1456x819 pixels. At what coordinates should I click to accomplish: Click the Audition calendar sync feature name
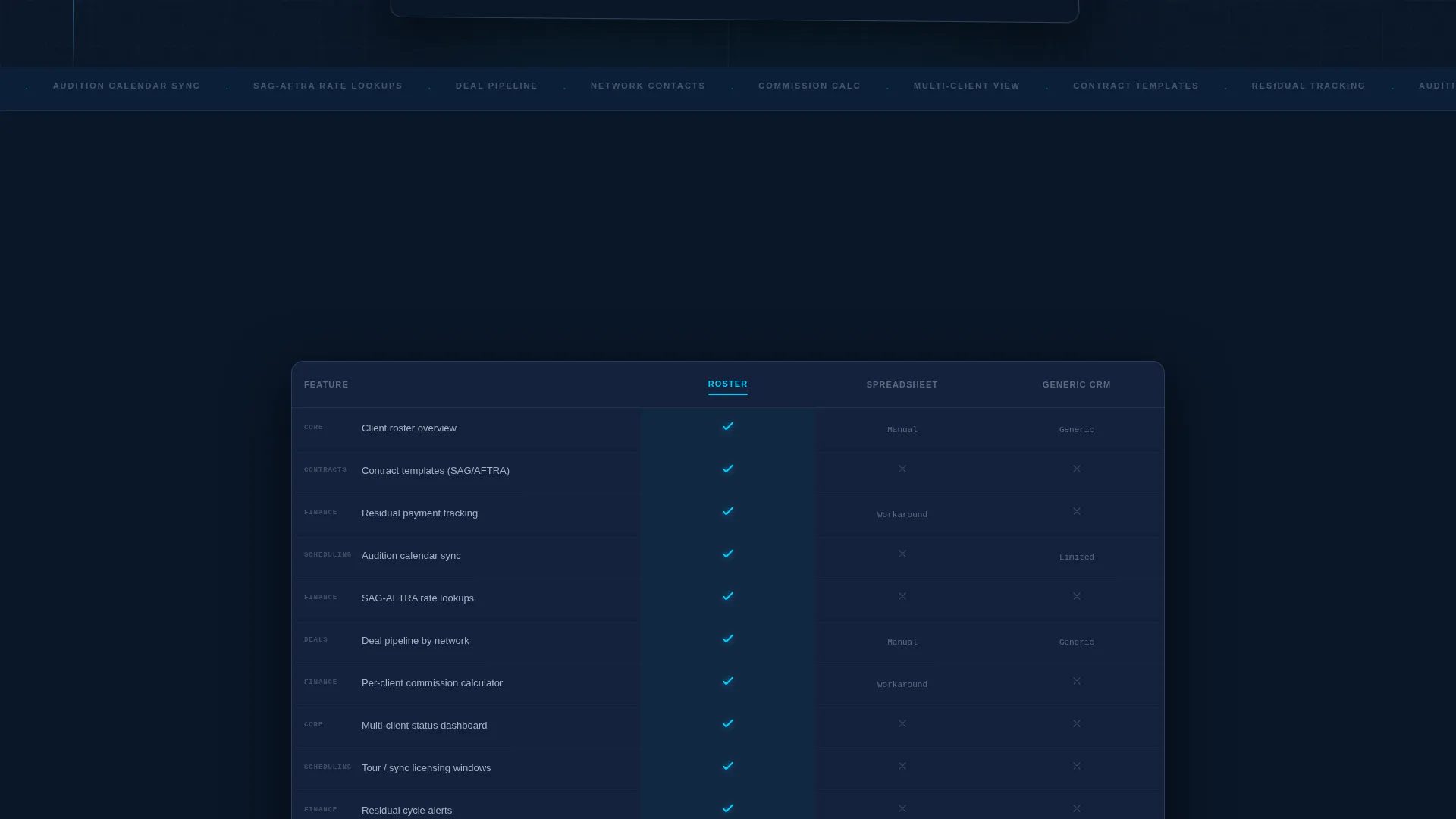click(x=411, y=556)
